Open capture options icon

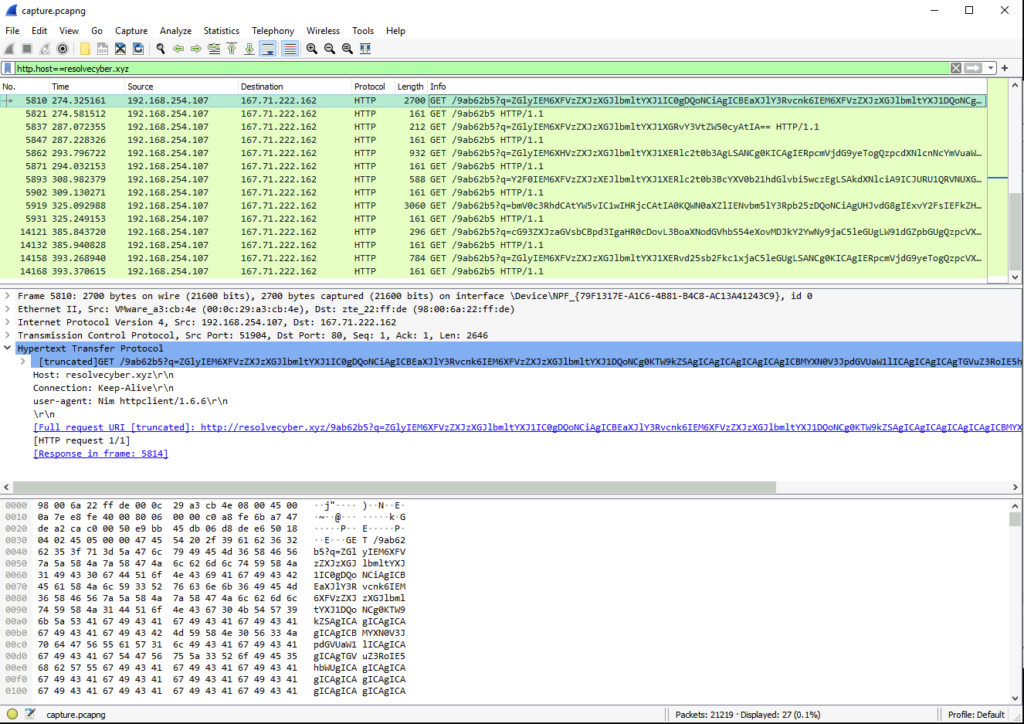click(63, 49)
